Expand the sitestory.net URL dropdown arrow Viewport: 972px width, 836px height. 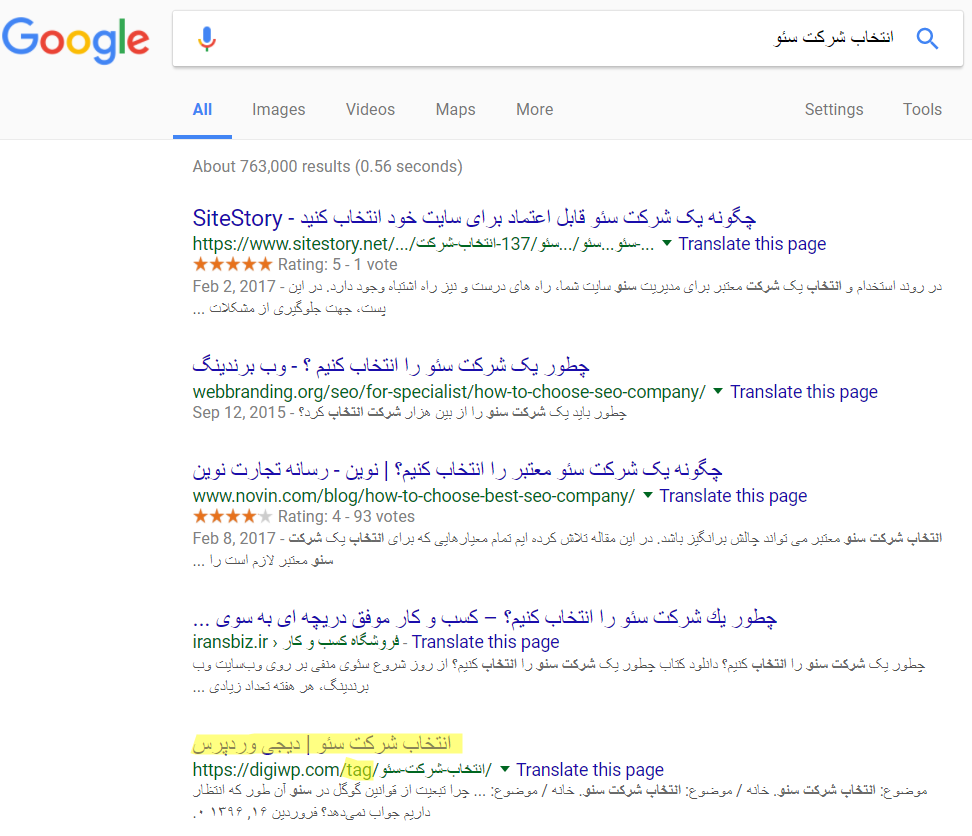667,244
